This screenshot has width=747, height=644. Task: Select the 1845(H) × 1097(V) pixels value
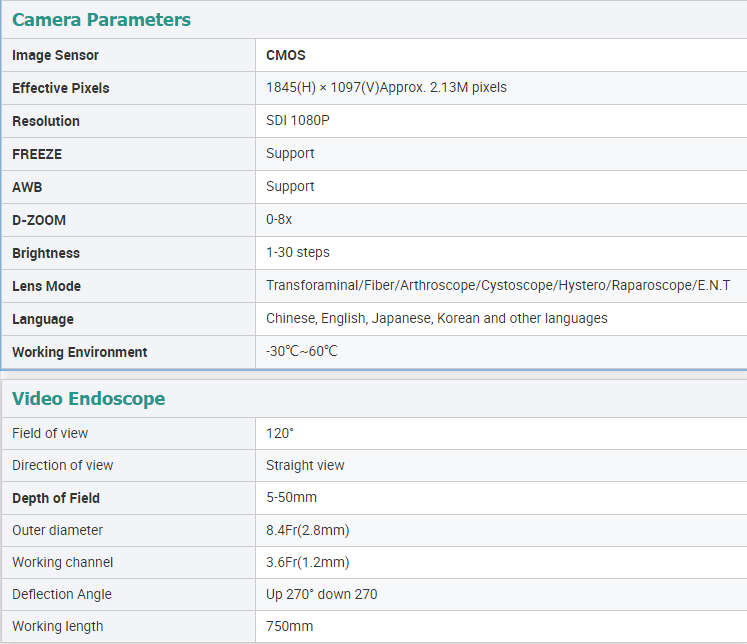(386, 88)
